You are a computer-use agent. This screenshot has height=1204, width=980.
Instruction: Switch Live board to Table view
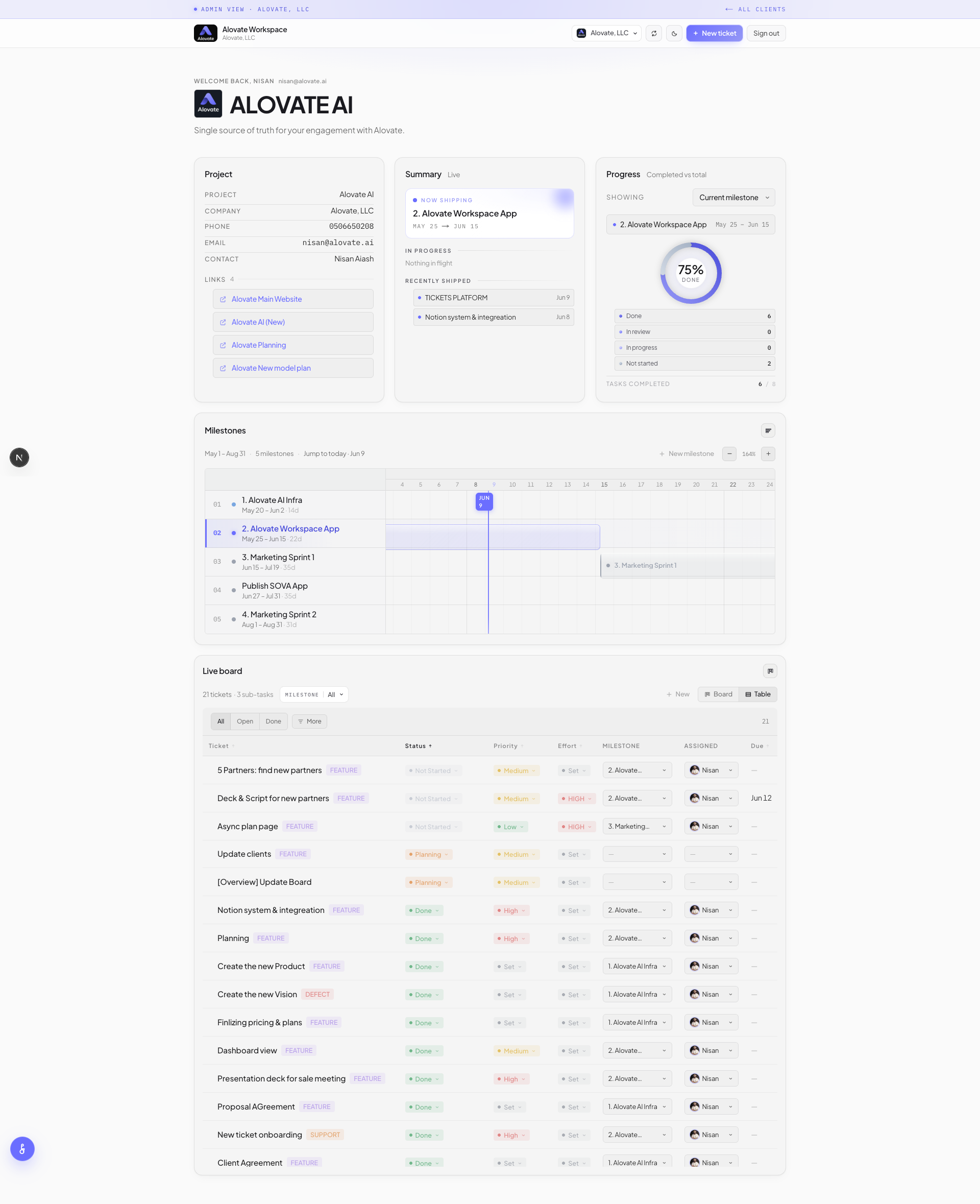[x=757, y=694]
